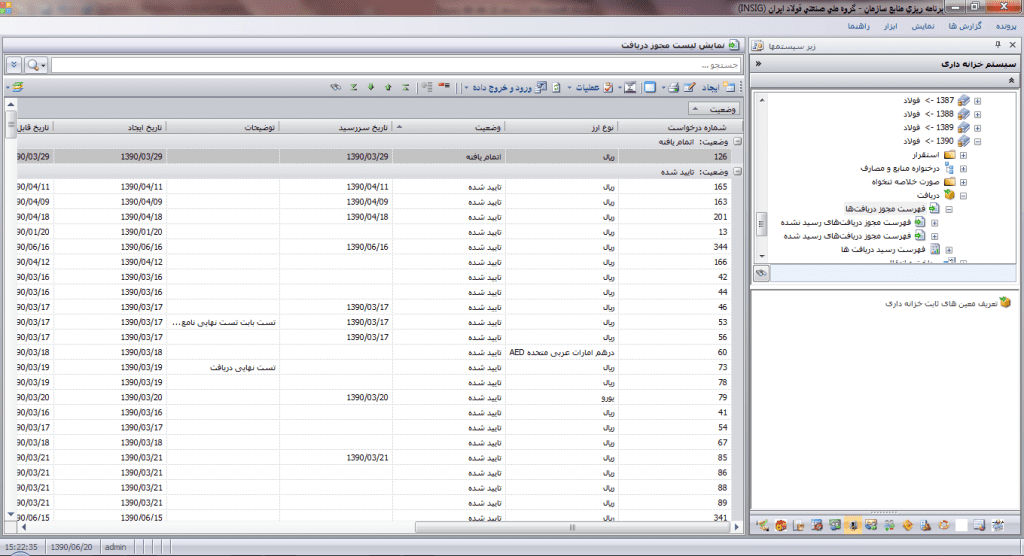The height and width of the screenshot is (556, 1024).
Task: Collapse the وضعیت: تایید شده group
Action: [x=737, y=171]
